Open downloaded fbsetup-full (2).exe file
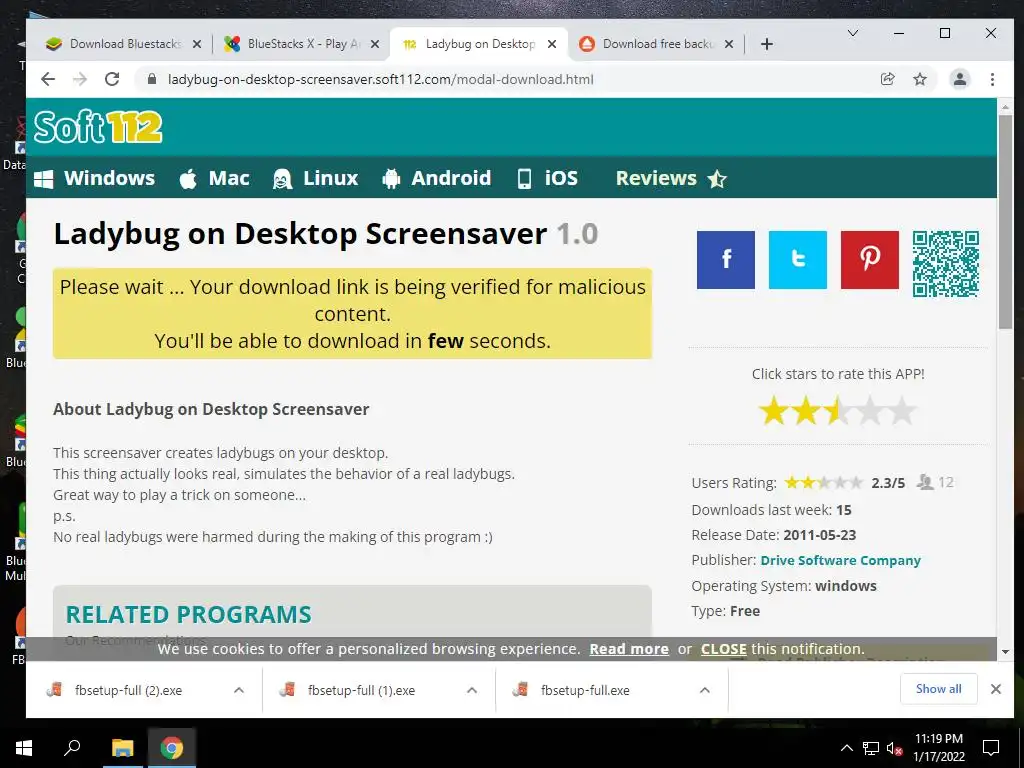Screen dimensions: 1024x768 pyautogui.click(x=128, y=690)
